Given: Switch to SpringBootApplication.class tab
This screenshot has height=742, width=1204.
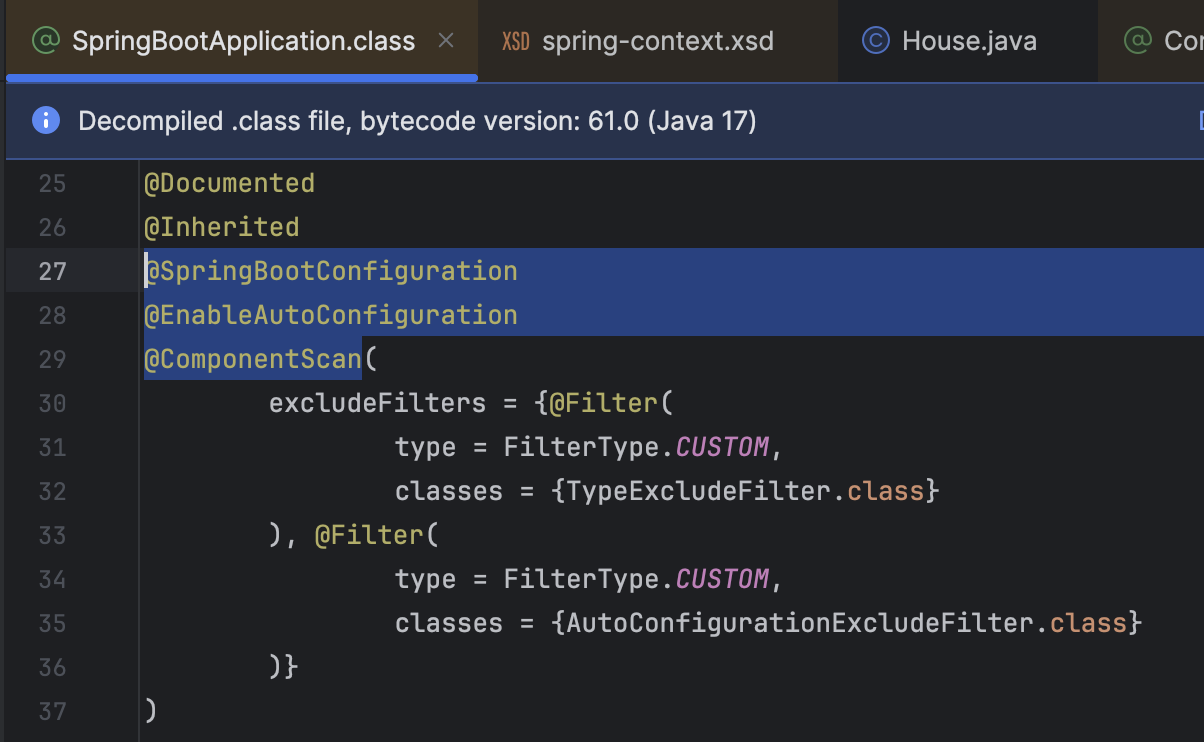Looking at the screenshot, I should coord(243,41).
